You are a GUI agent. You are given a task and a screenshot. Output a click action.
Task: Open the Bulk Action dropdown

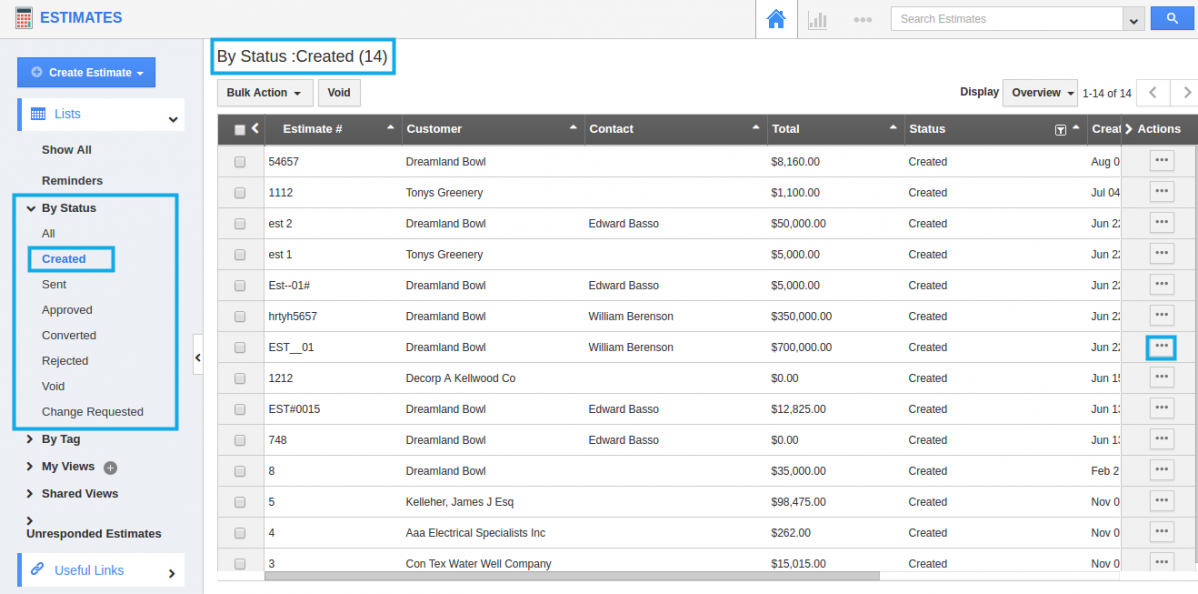(x=265, y=93)
